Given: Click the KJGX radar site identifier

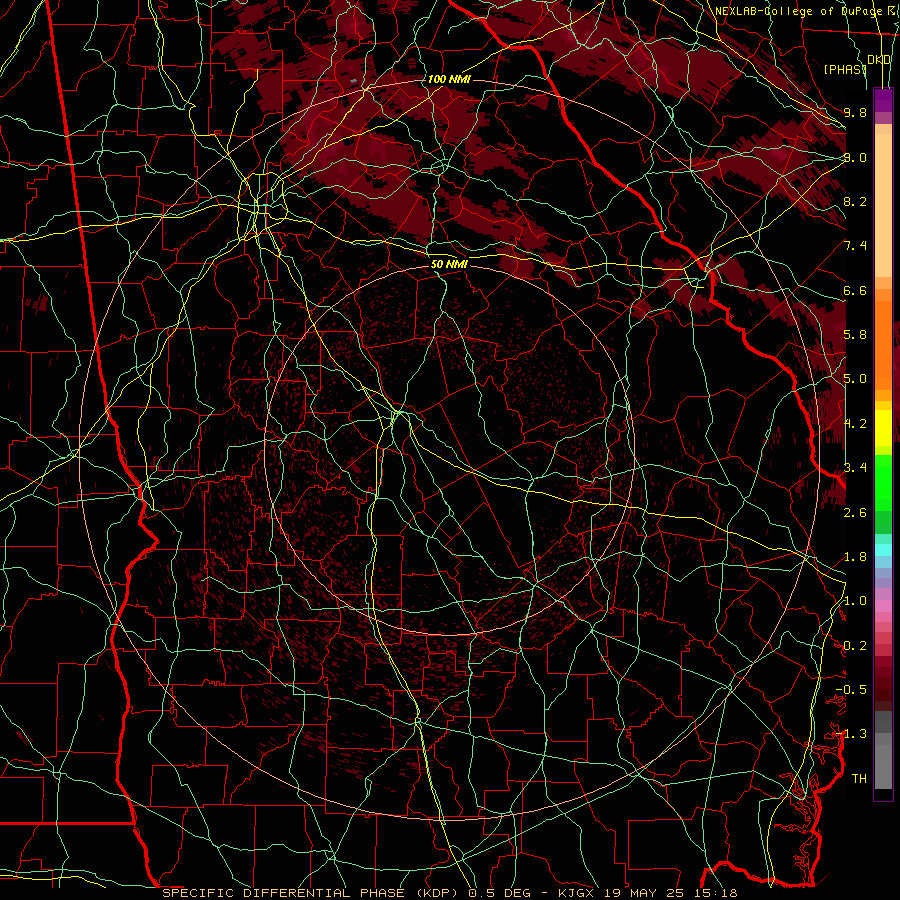Looking at the screenshot, I should [577, 893].
